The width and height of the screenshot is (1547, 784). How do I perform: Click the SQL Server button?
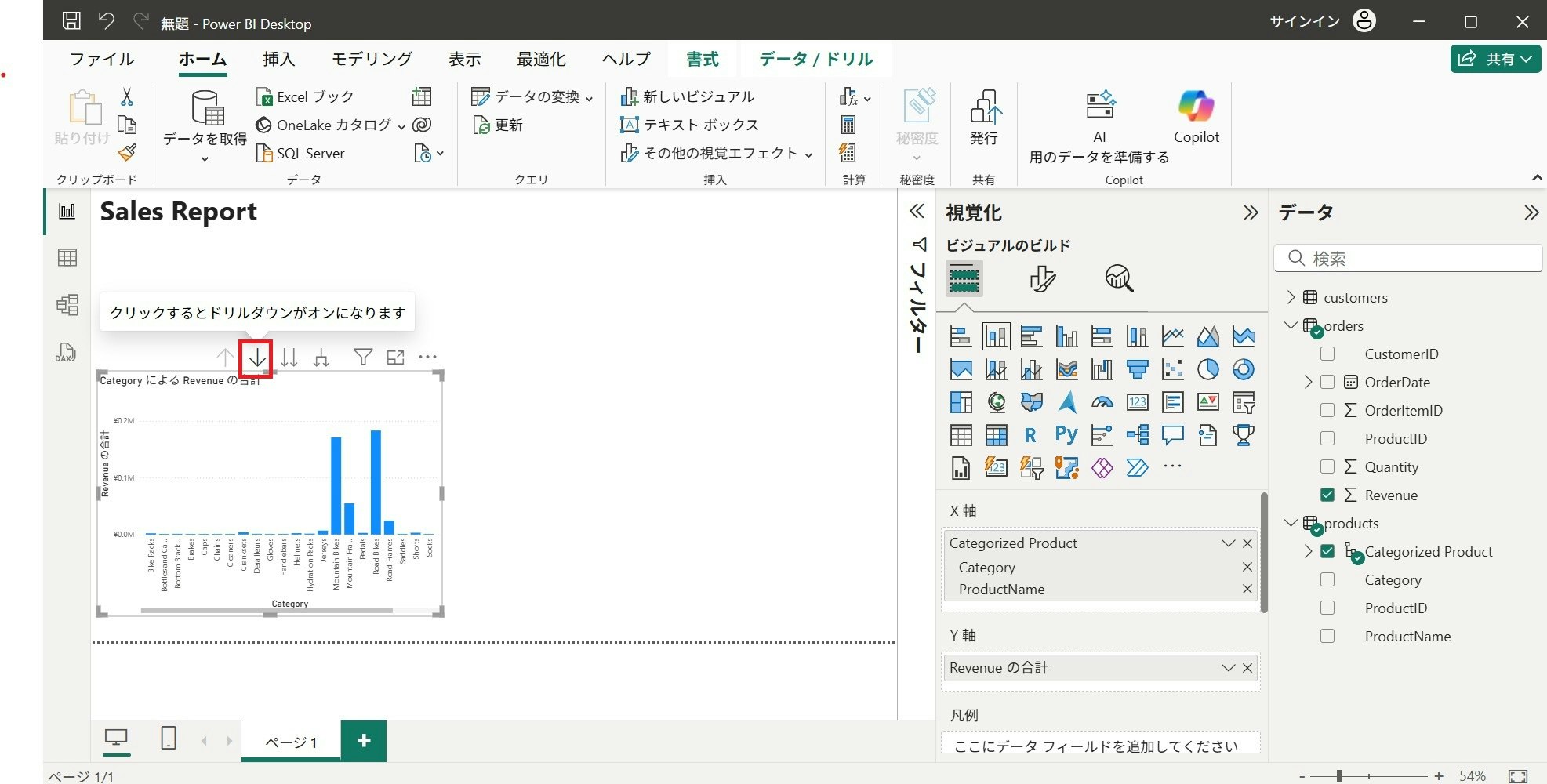(300, 153)
